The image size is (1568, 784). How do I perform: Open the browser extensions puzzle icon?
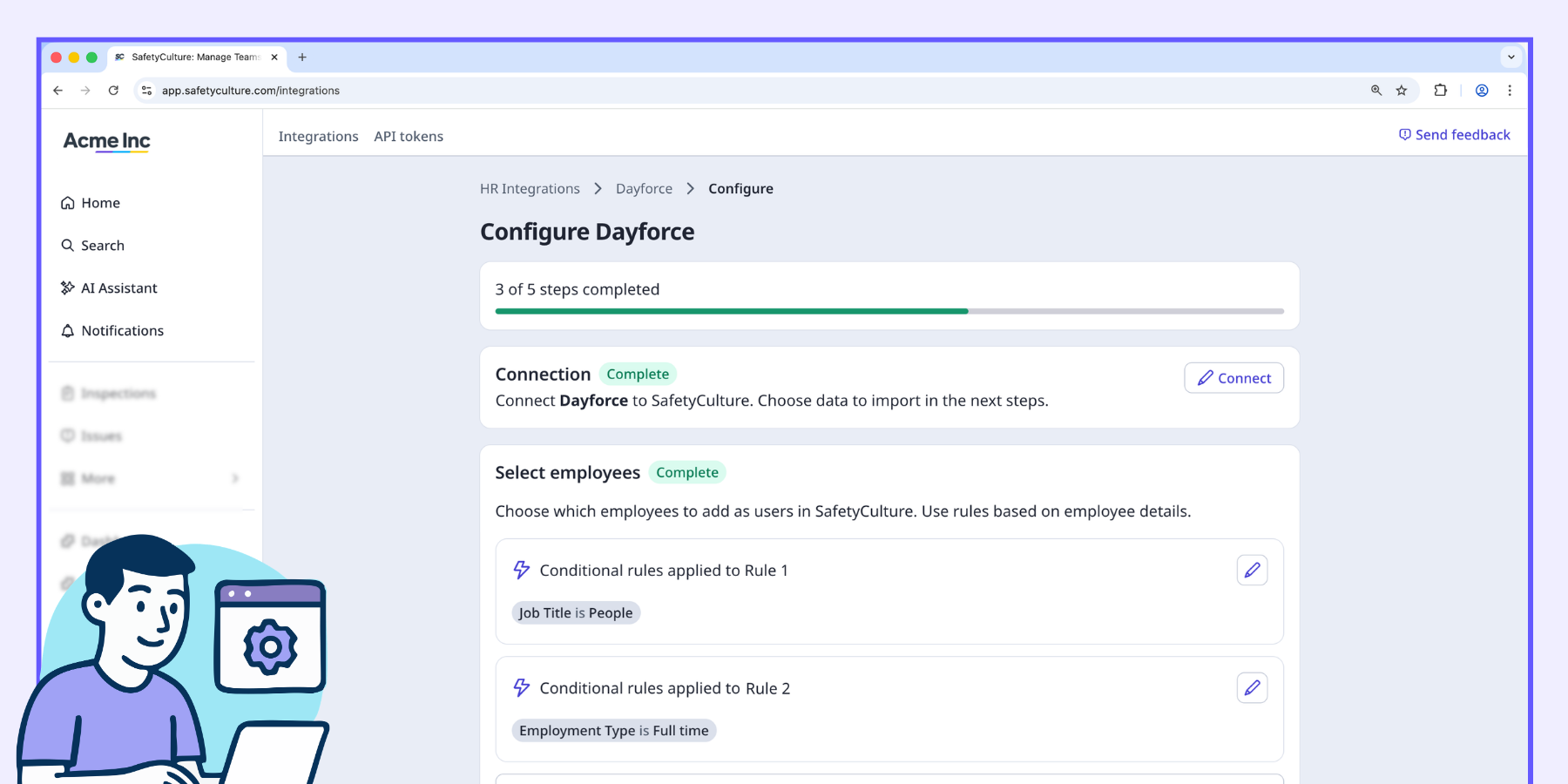[1440, 91]
